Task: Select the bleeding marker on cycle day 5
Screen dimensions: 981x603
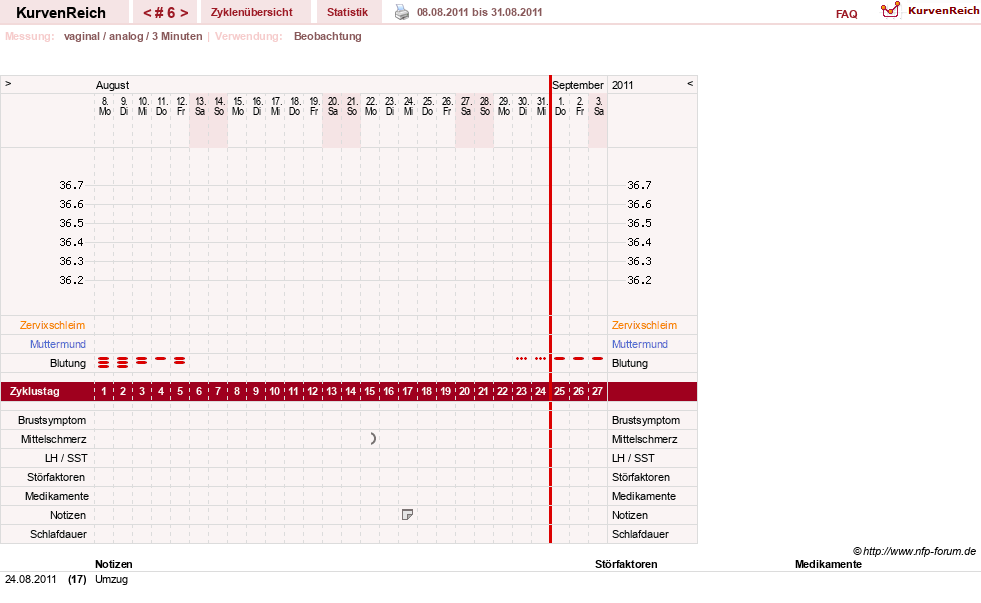Action: [x=180, y=360]
